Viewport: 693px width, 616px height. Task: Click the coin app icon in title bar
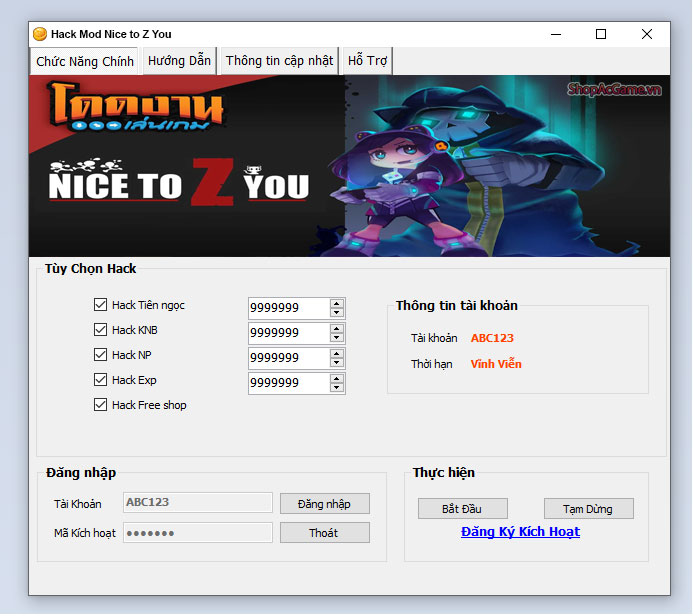[40, 34]
